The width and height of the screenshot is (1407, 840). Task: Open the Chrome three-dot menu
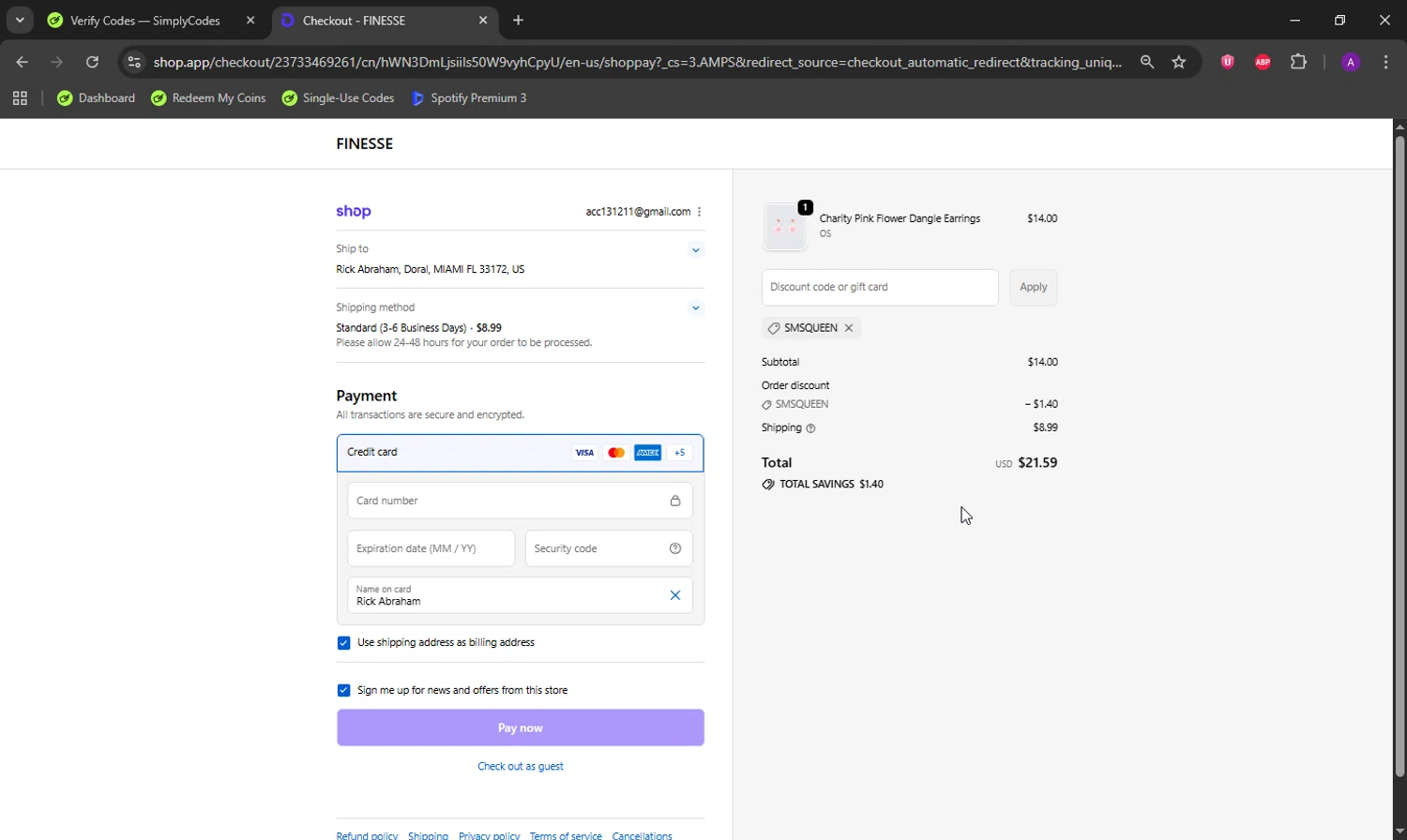coord(1385,62)
